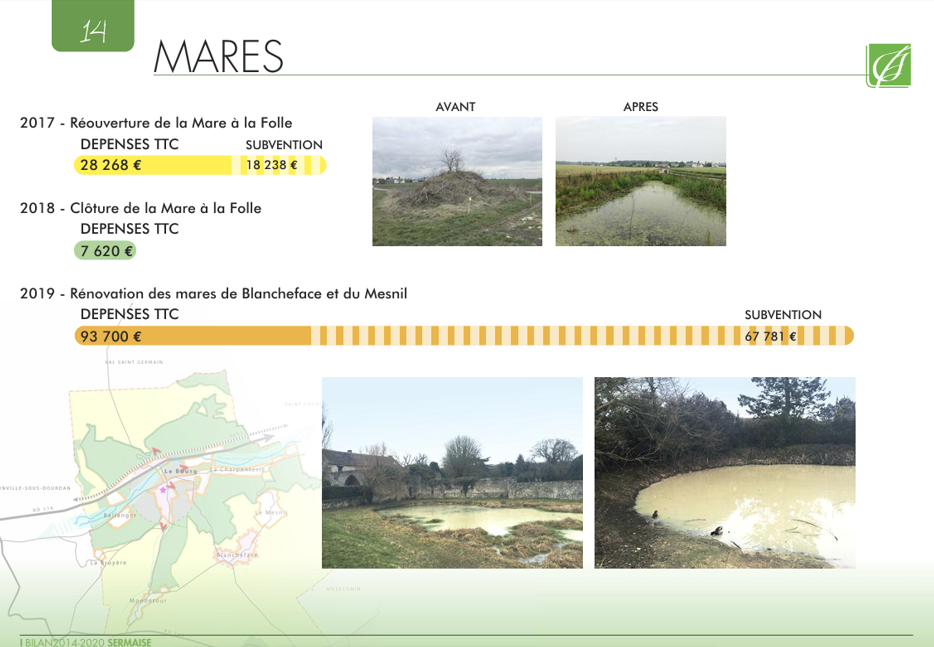Click the 2019 Rénovation des mares heading
934x647 pixels.
click(213, 294)
